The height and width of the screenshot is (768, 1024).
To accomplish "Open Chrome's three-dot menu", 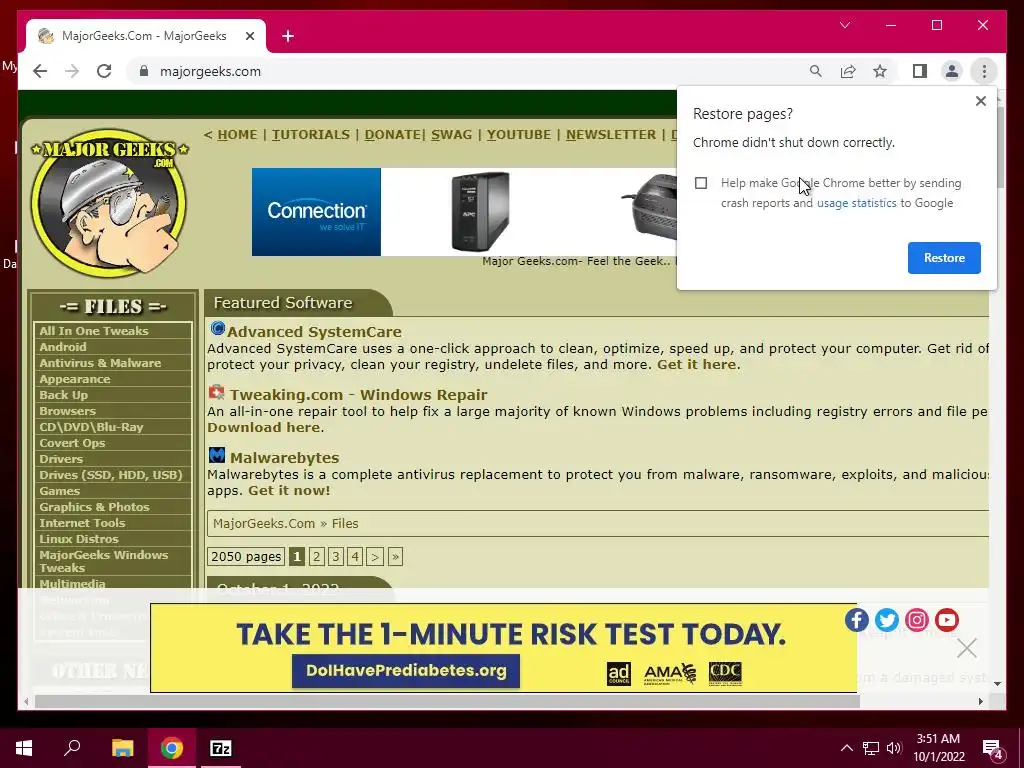I will pos(984,71).
